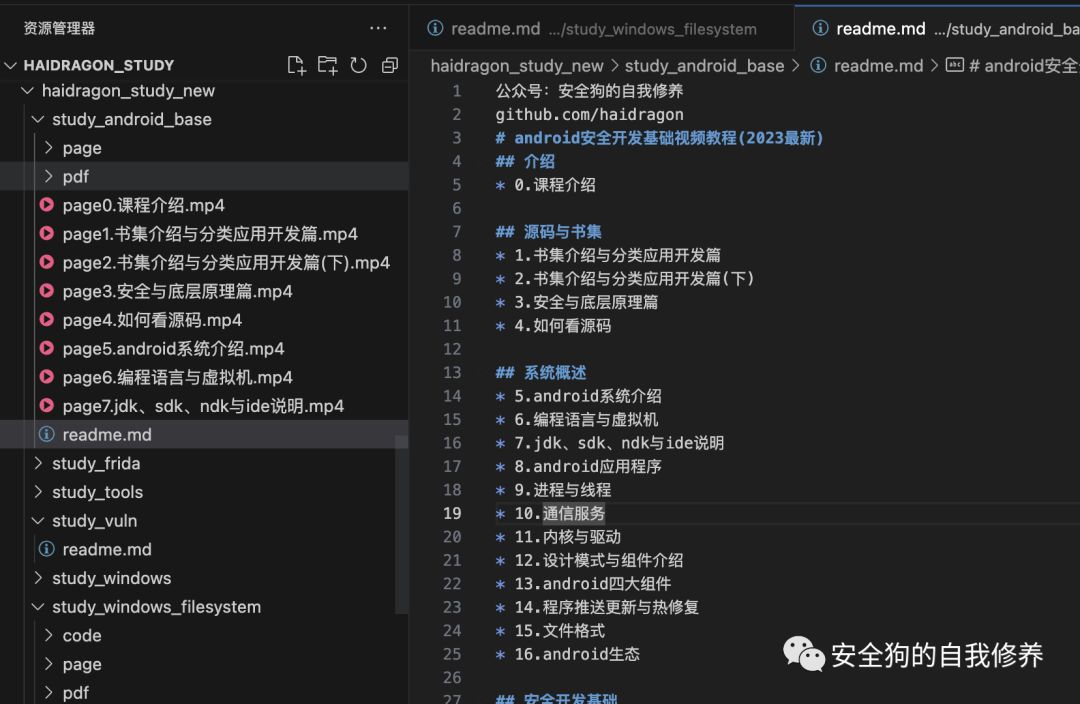Switch to readme.md study_windows_filesystem tab
The width and height of the screenshot is (1080, 704).
602,28
